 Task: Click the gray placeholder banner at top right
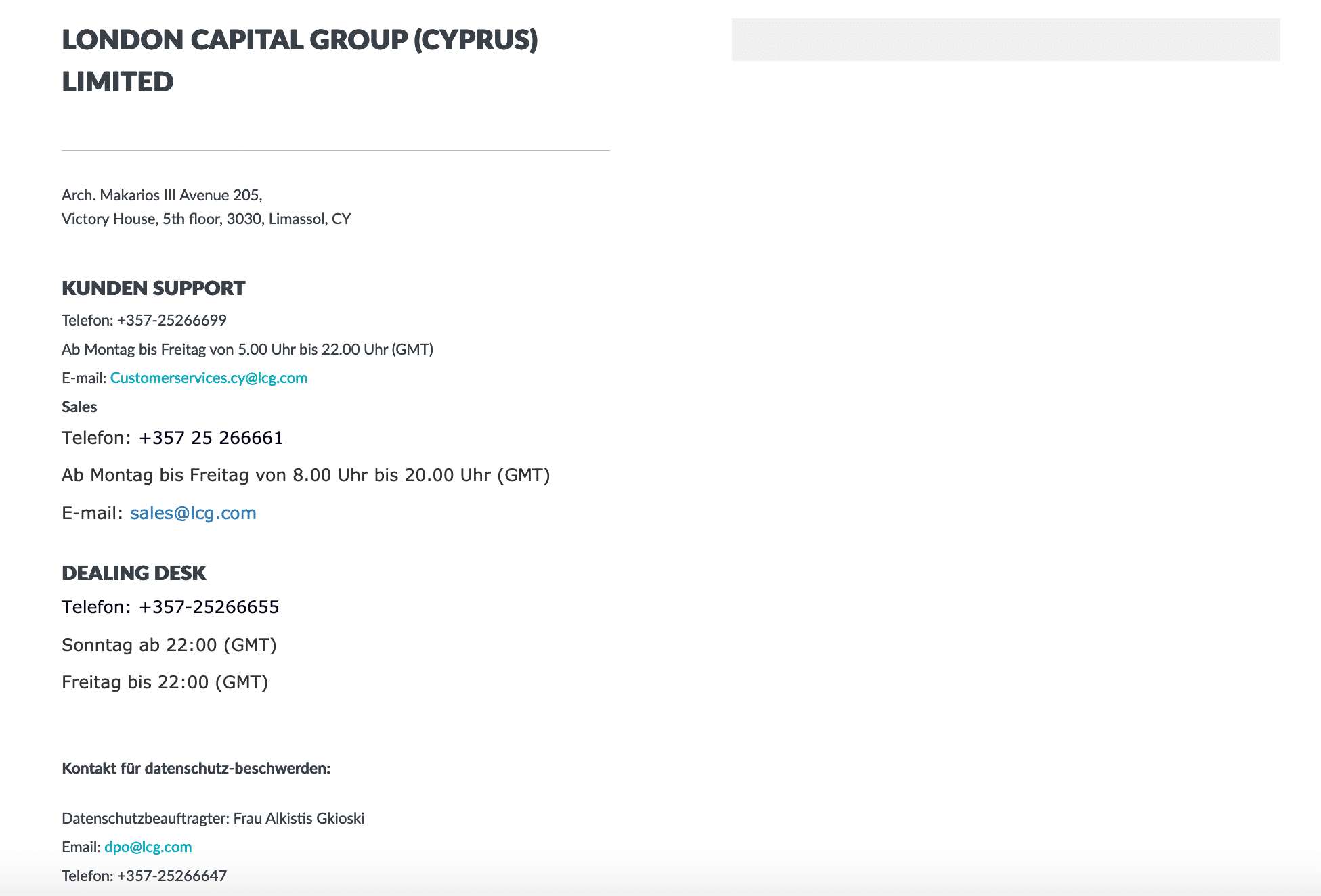coord(1005,40)
